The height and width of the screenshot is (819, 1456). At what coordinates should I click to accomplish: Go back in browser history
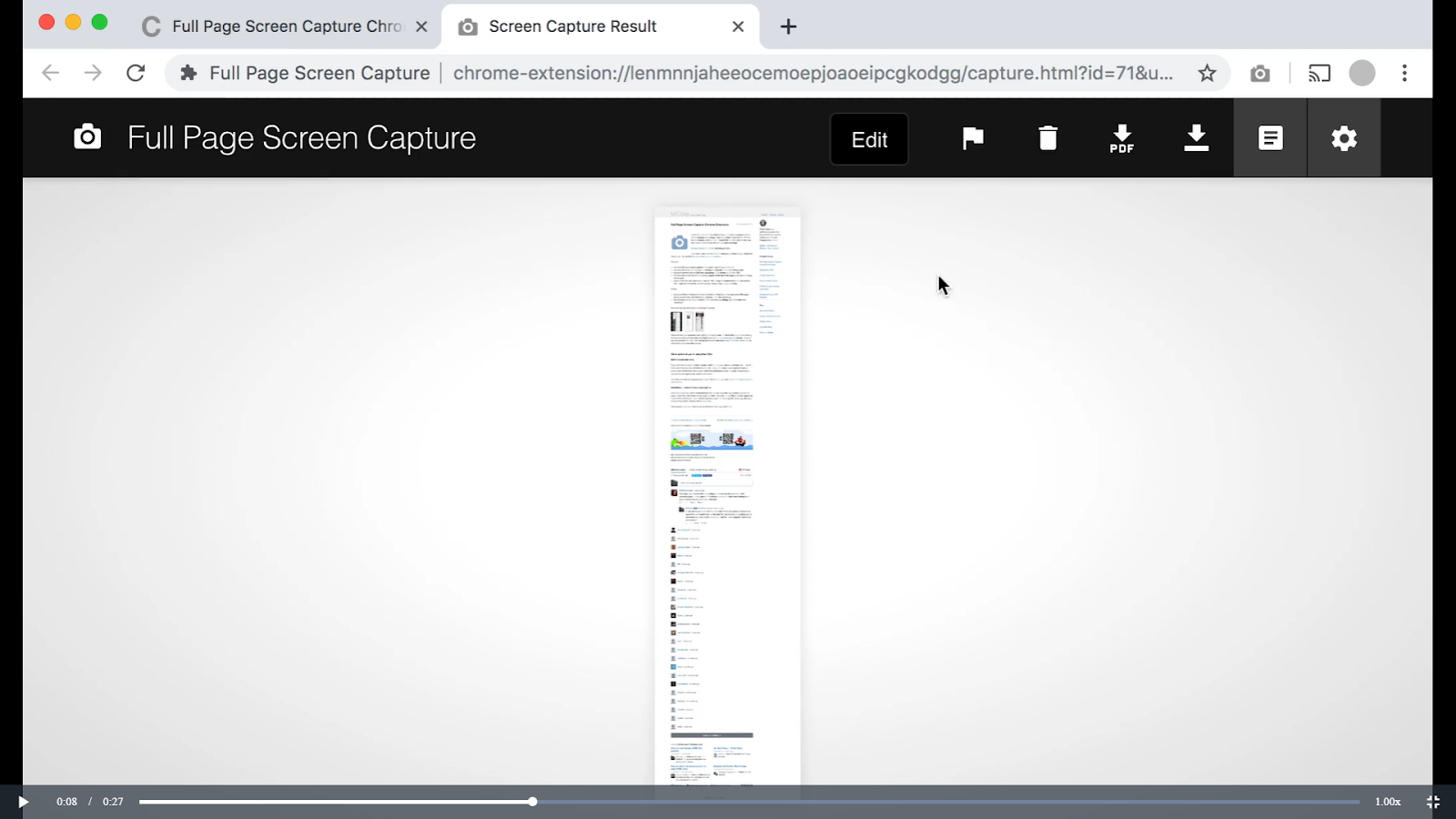coord(50,73)
